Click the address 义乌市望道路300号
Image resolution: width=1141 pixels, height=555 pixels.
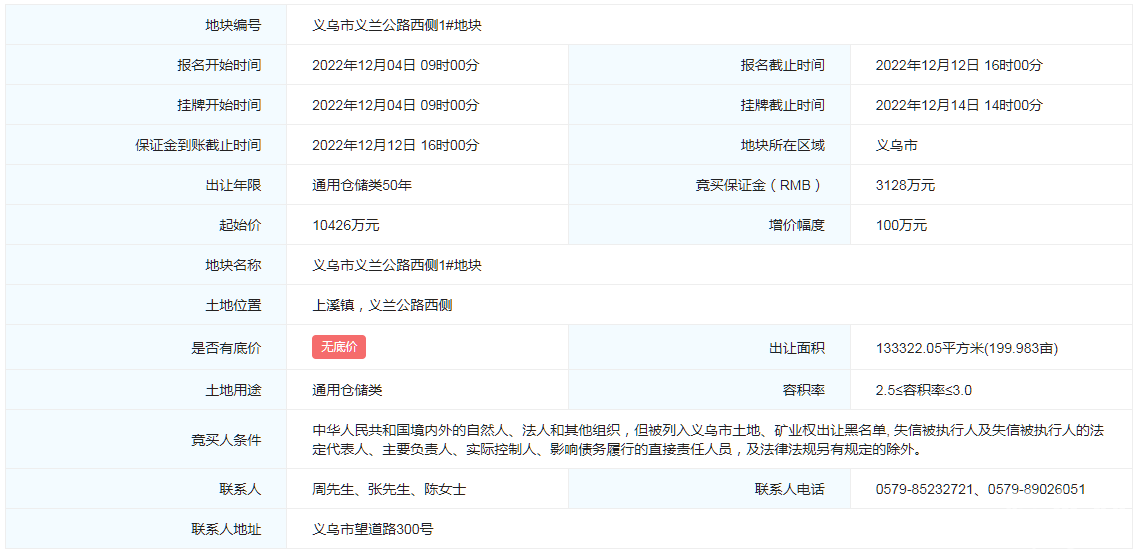(x=373, y=529)
